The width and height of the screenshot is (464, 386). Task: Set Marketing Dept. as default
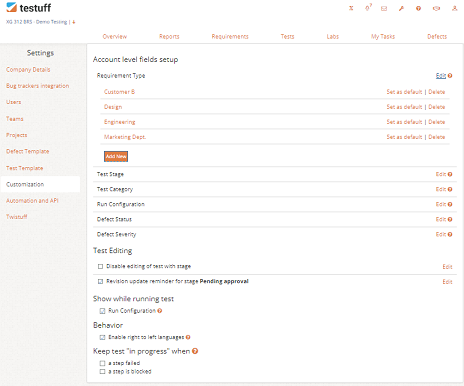[404, 137]
